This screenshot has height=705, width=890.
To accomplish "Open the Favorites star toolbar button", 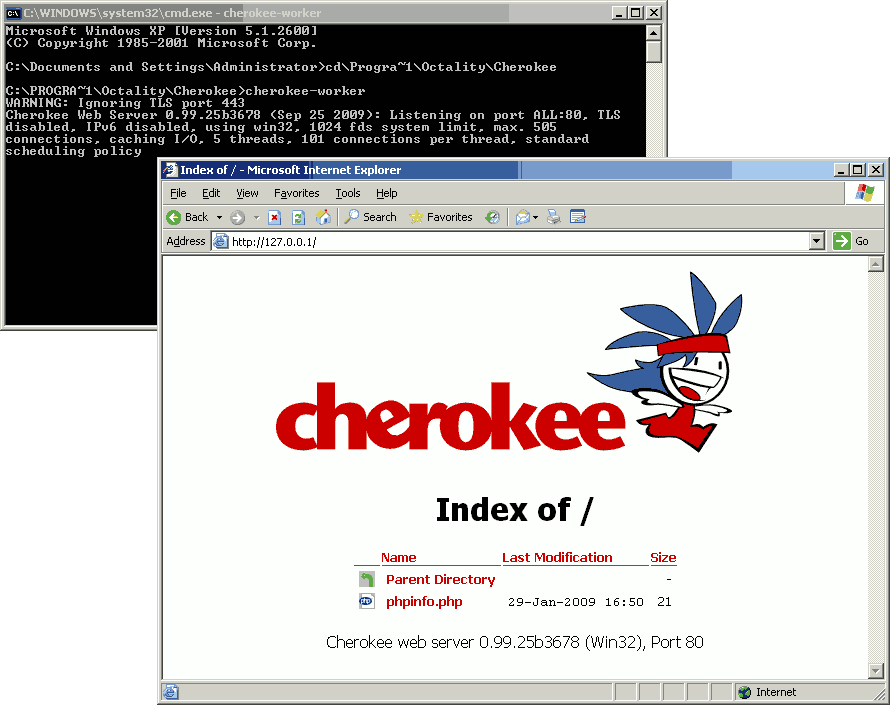I will [440, 217].
